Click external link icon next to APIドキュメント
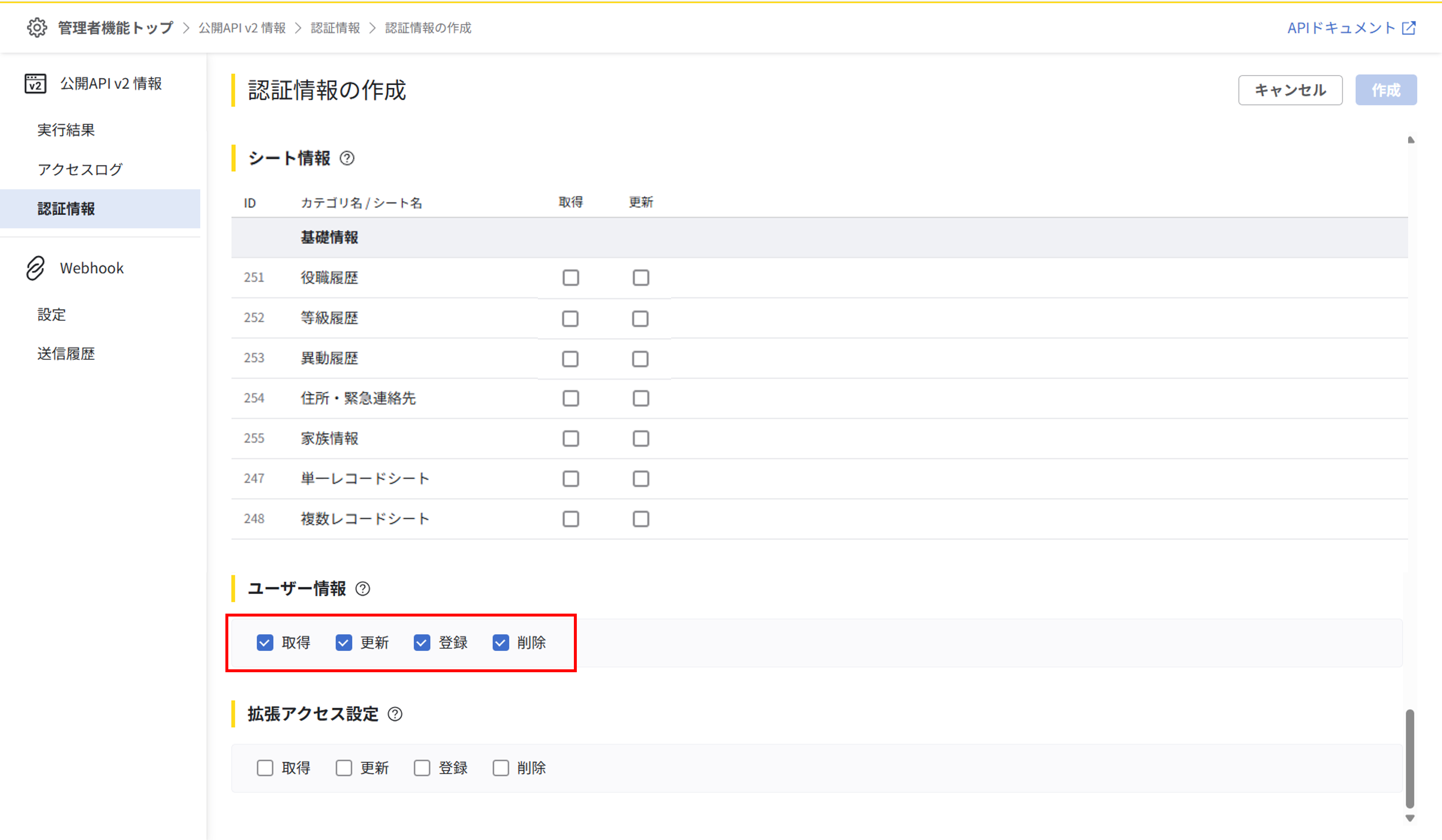The width and height of the screenshot is (1442, 840). 1409,28
